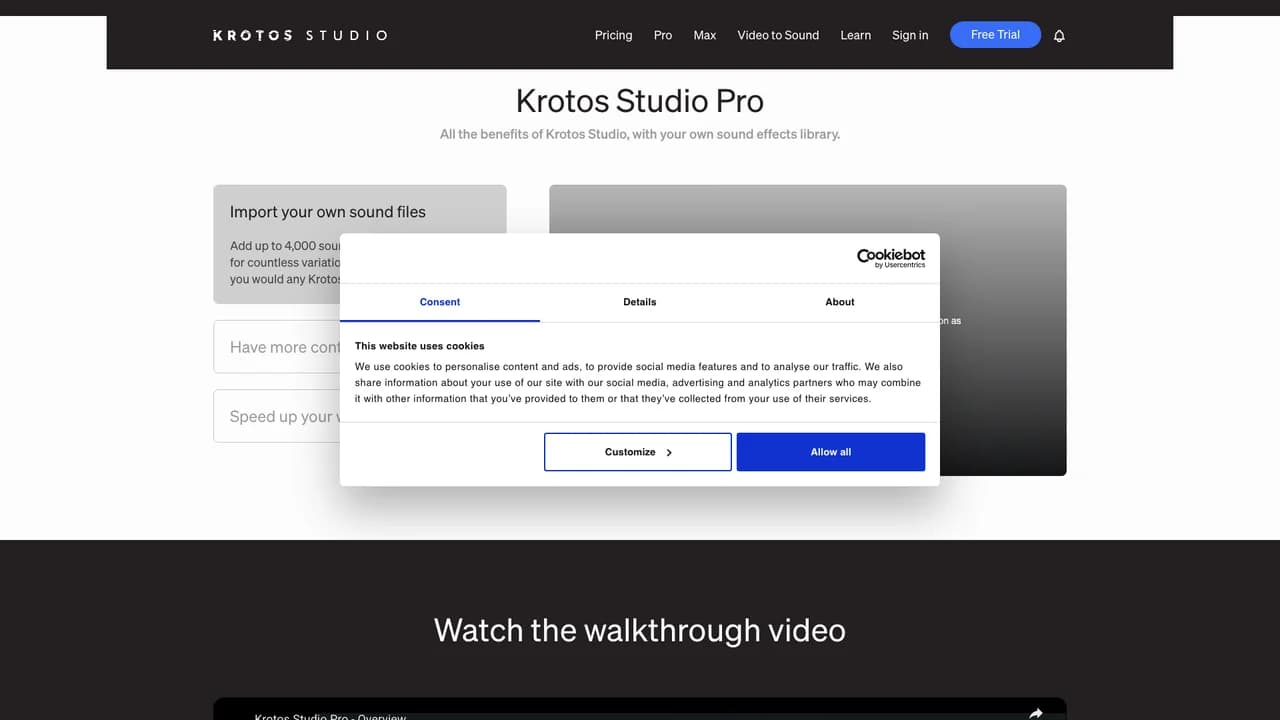Switch to the About tab
Image resolution: width=1280 pixels, height=720 pixels.
840,302
